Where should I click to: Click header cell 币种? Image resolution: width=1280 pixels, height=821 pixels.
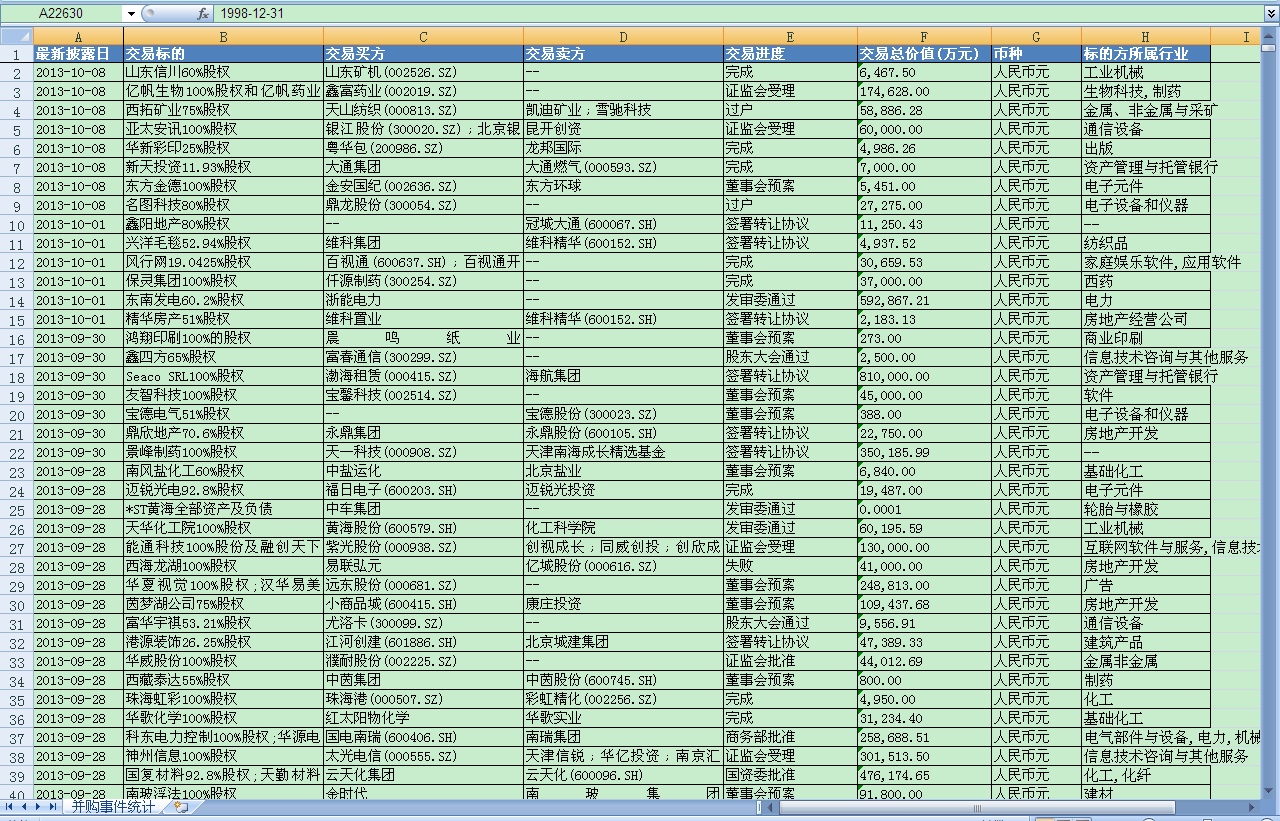pos(1036,54)
